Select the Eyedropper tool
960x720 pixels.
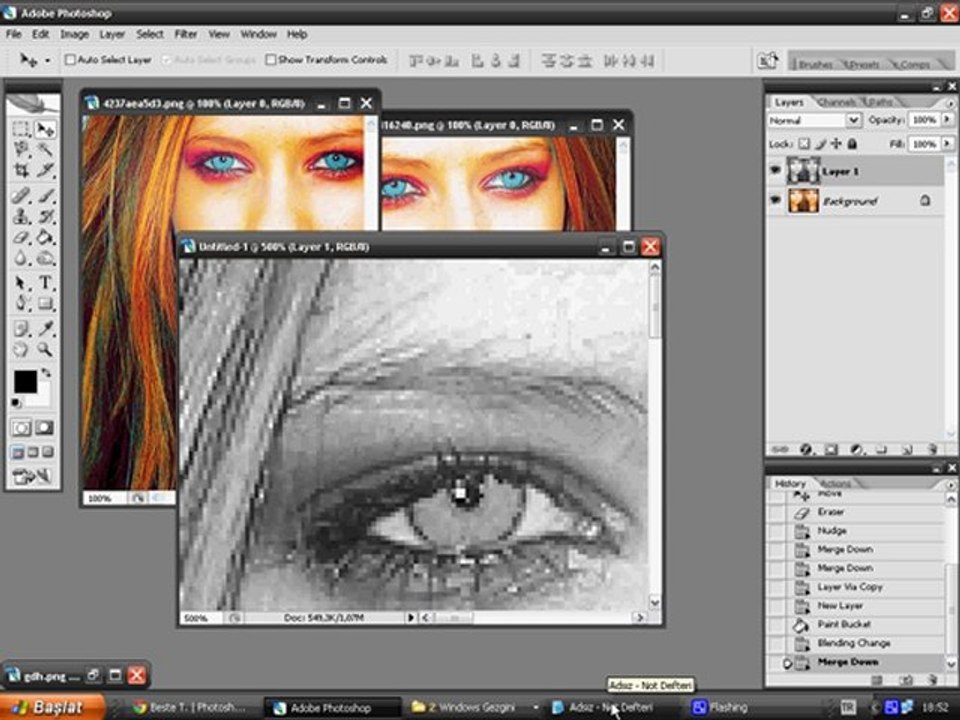click(x=45, y=329)
